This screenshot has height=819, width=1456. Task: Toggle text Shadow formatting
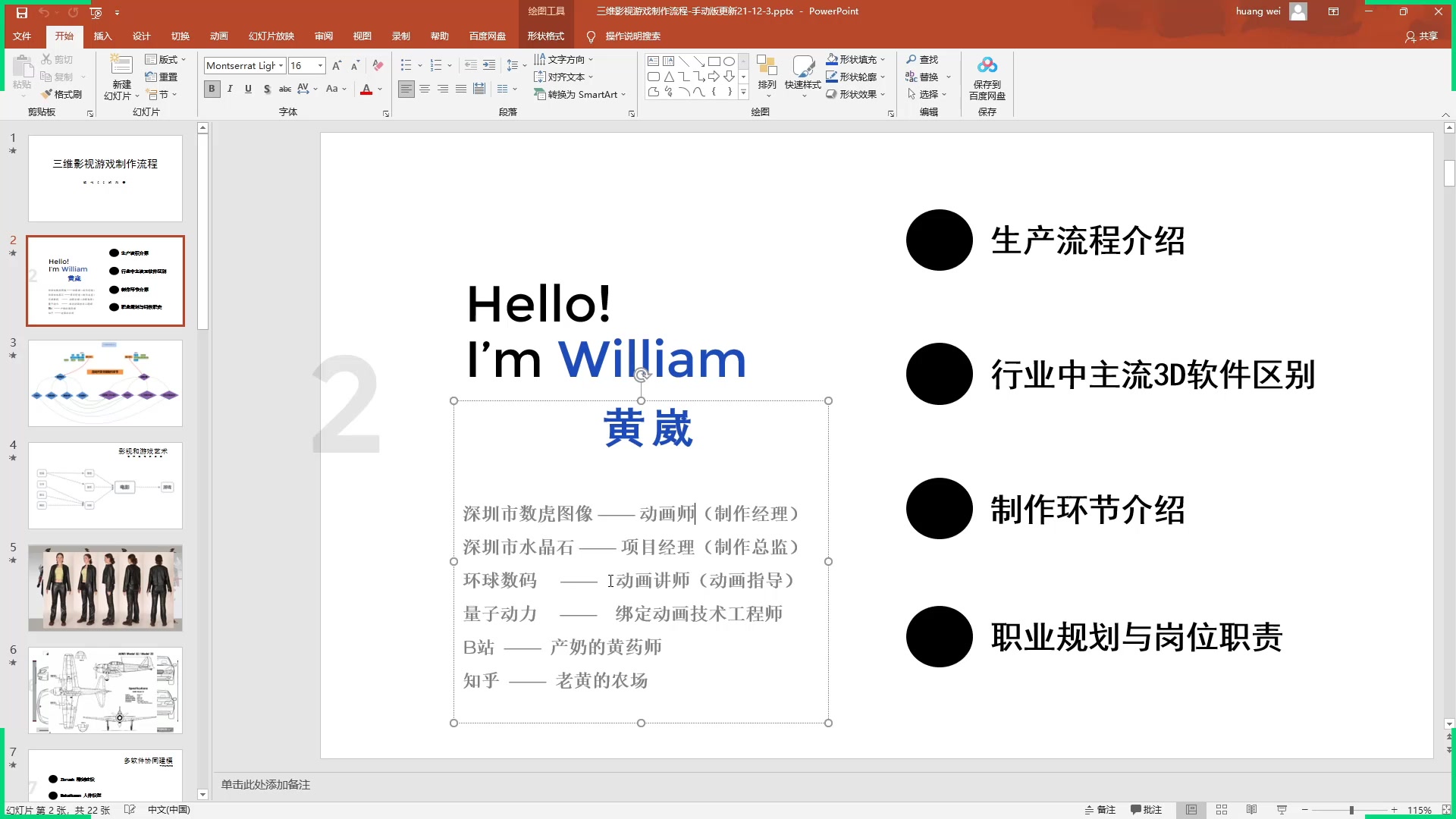click(x=267, y=89)
